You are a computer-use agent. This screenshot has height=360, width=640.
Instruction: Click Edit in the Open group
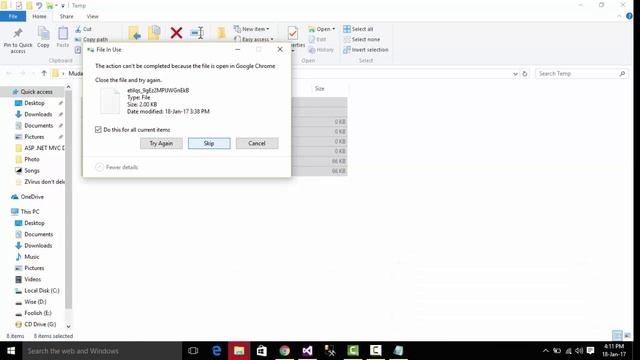(x=318, y=39)
